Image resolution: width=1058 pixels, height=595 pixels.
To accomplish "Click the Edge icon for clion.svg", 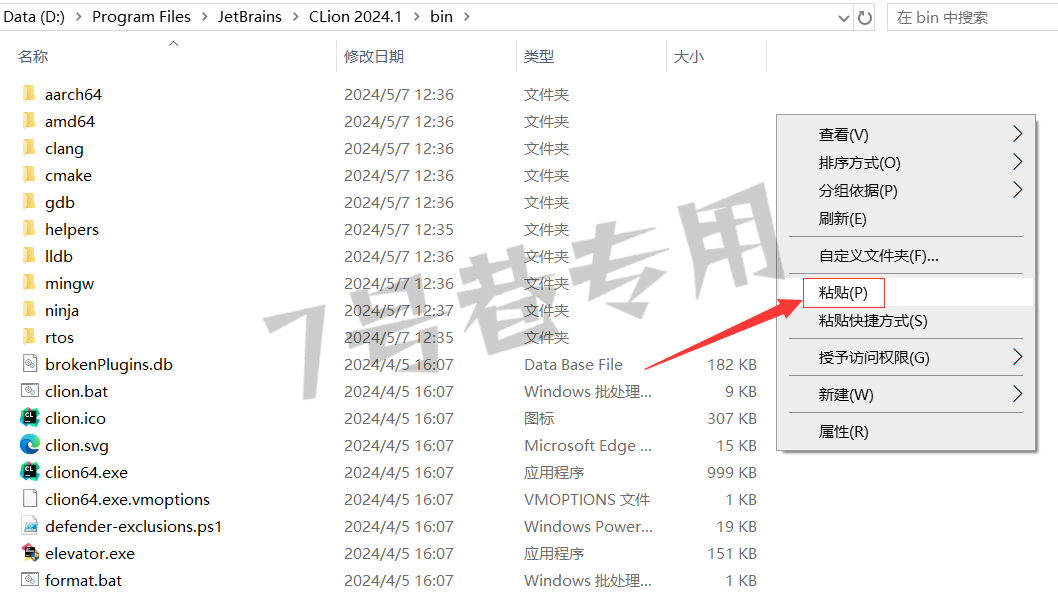I will (30, 445).
